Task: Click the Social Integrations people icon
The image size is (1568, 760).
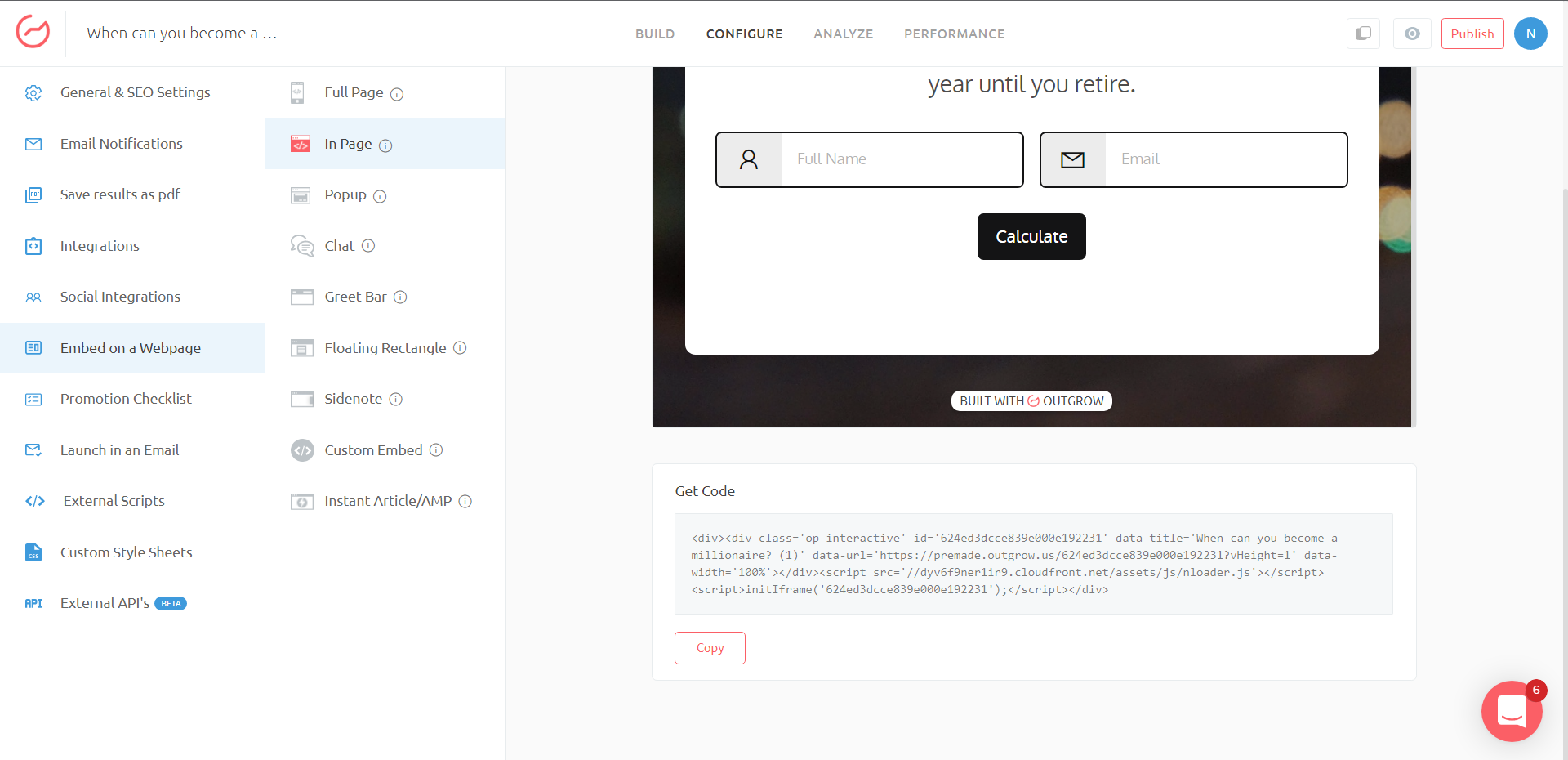Action: point(33,297)
